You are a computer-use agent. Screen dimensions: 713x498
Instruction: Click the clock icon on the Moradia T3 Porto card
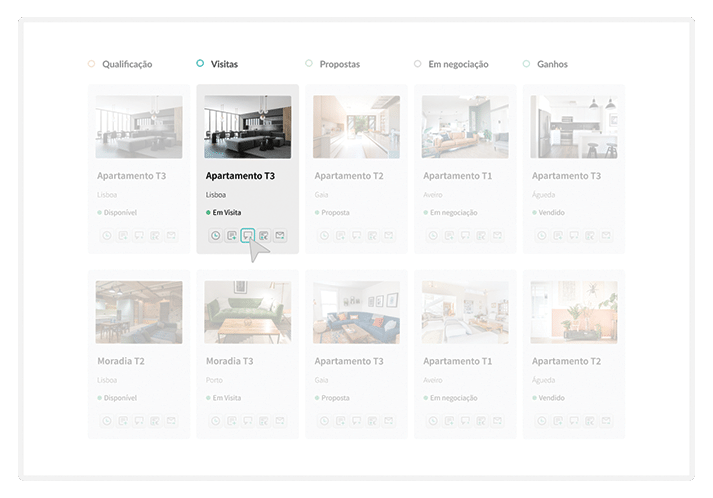[x=215, y=420]
